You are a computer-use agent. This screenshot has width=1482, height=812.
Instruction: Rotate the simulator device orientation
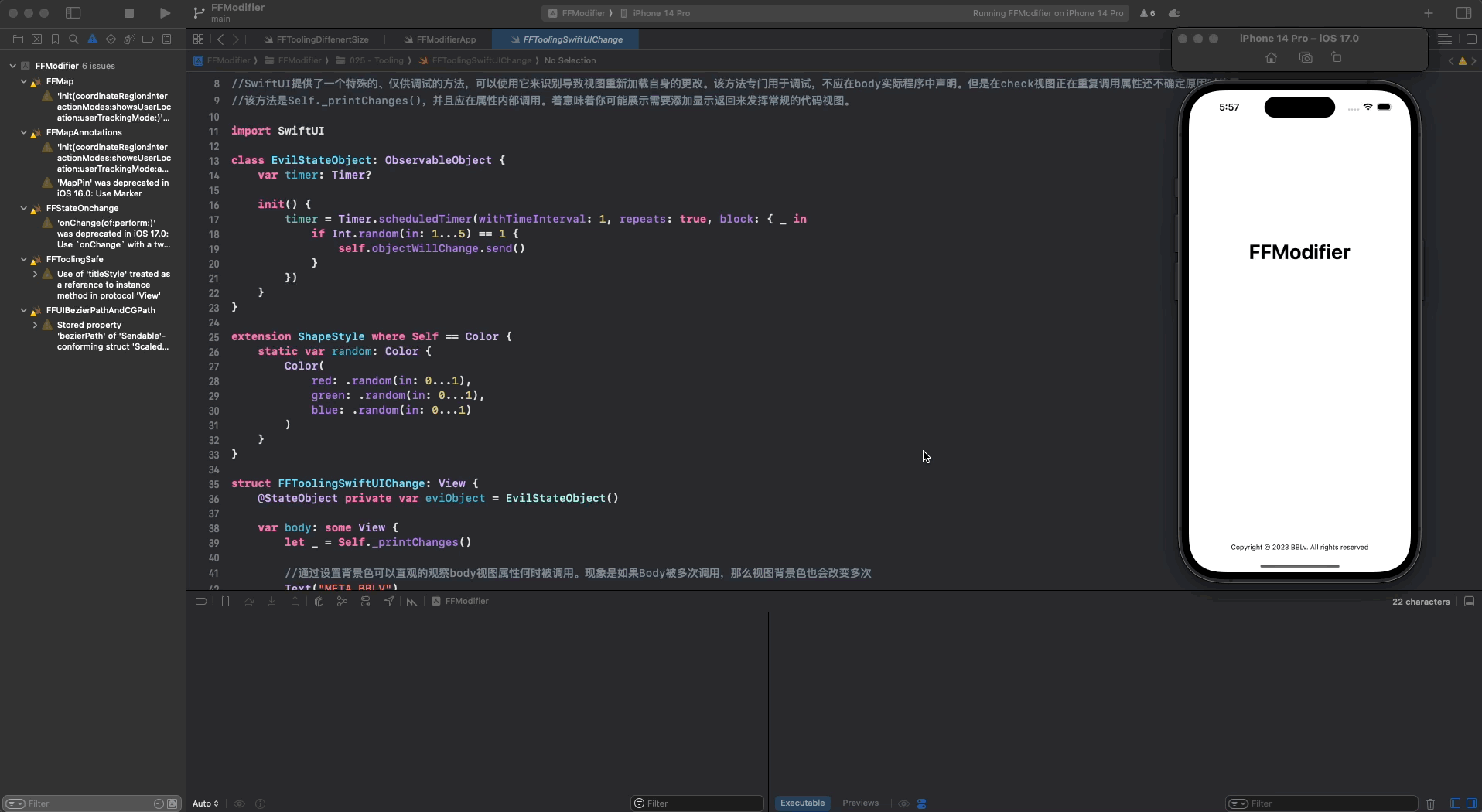[x=1337, y=58]
